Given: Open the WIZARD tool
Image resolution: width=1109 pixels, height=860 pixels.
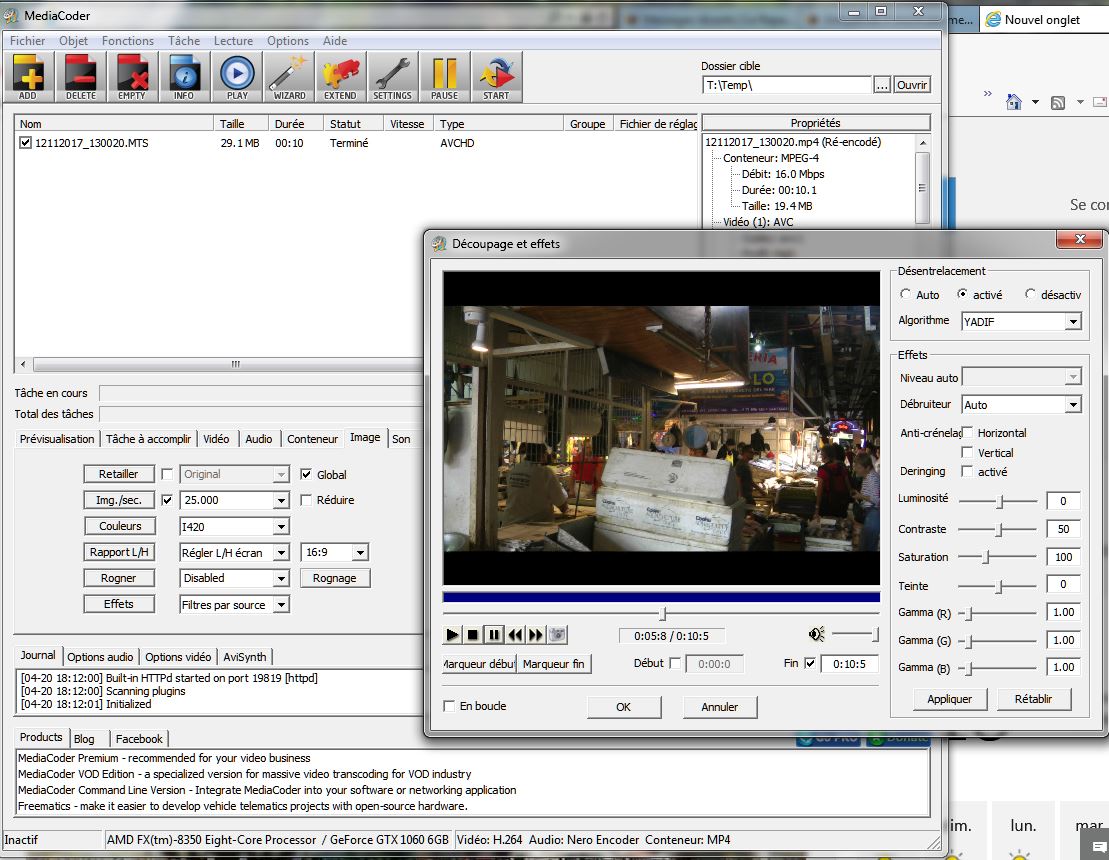Looking at the screenshot, I should click(x=289, y=76).
